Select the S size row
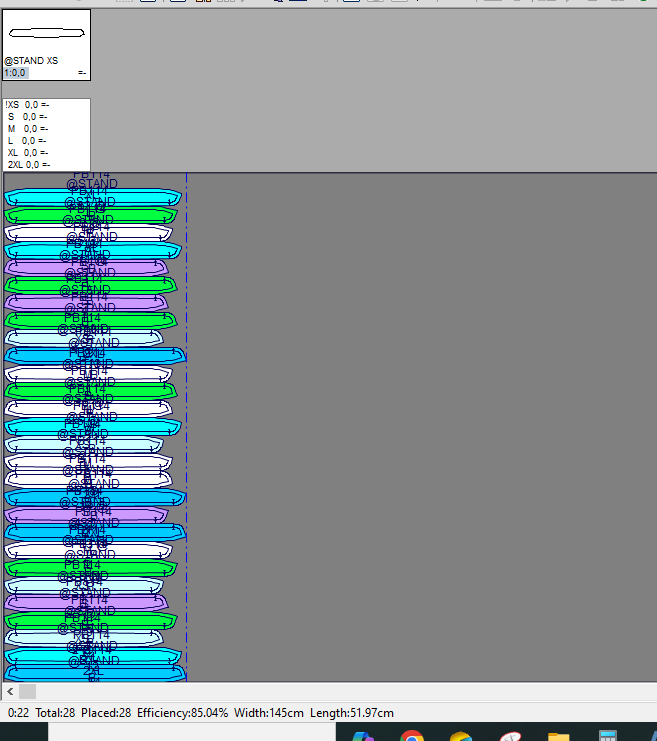Viewport: 657px width, 741px height. [27, 116]
